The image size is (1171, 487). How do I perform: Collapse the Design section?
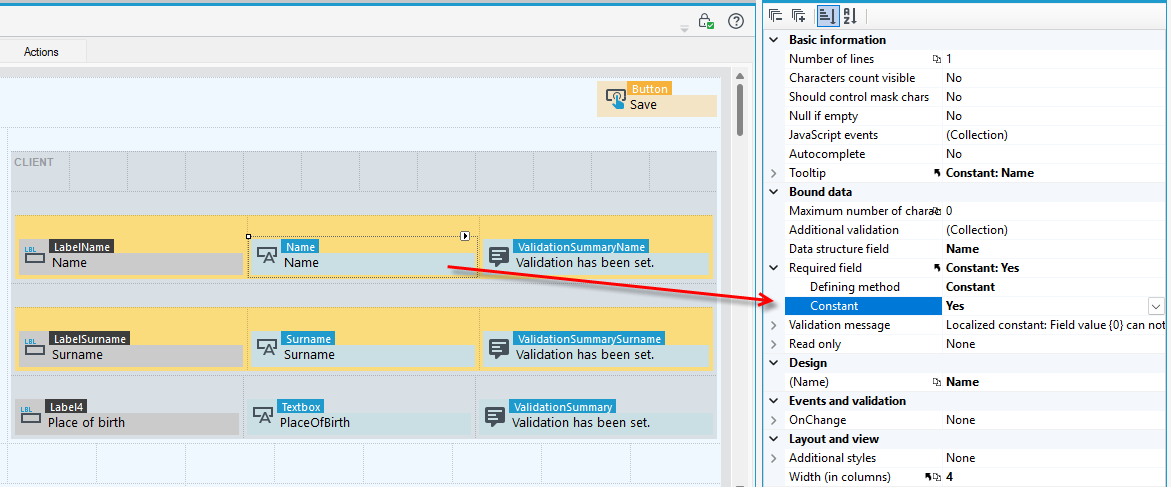tap(774, 363)
